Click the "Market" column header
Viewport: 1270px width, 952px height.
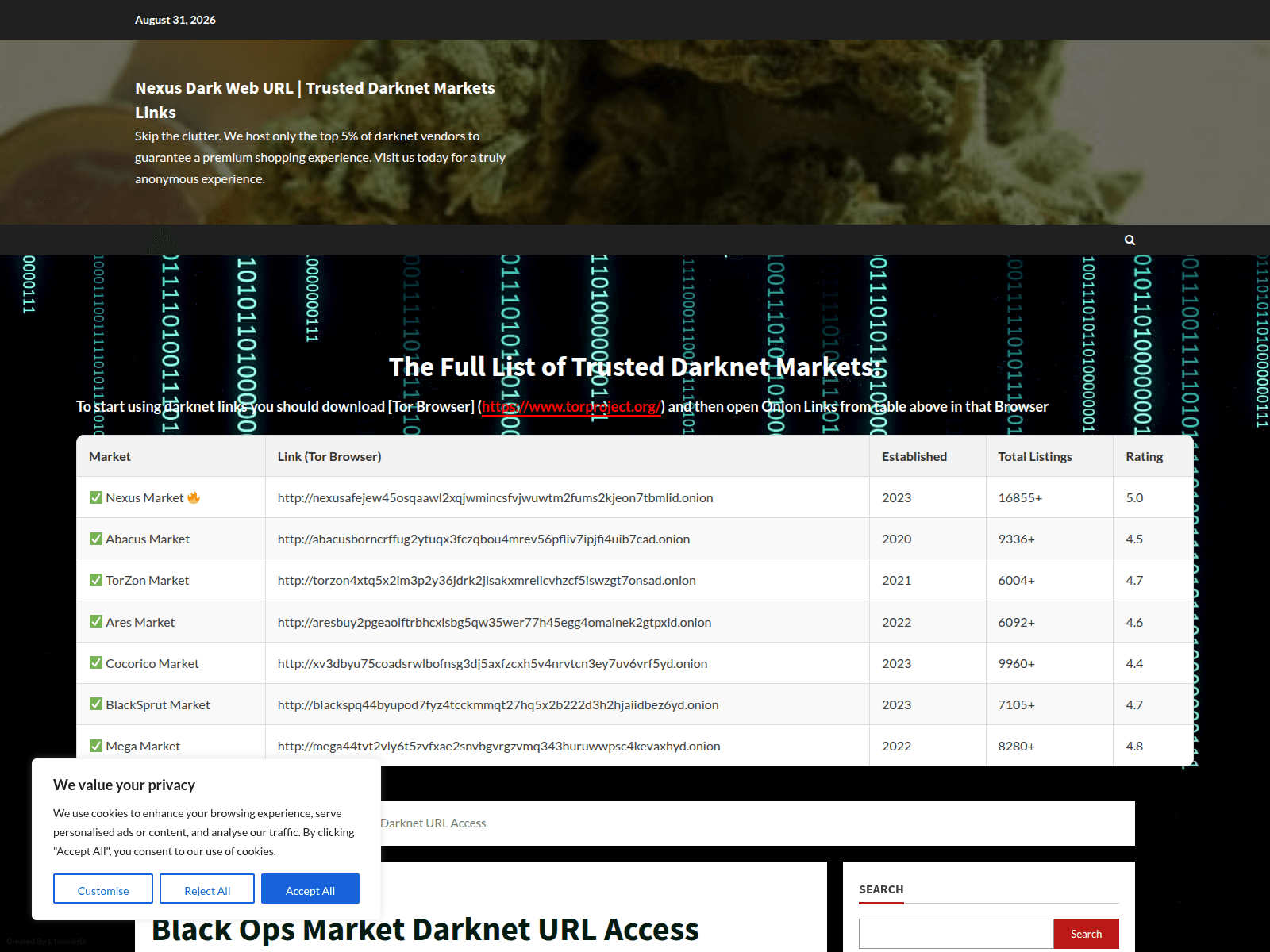pos(110,456)
